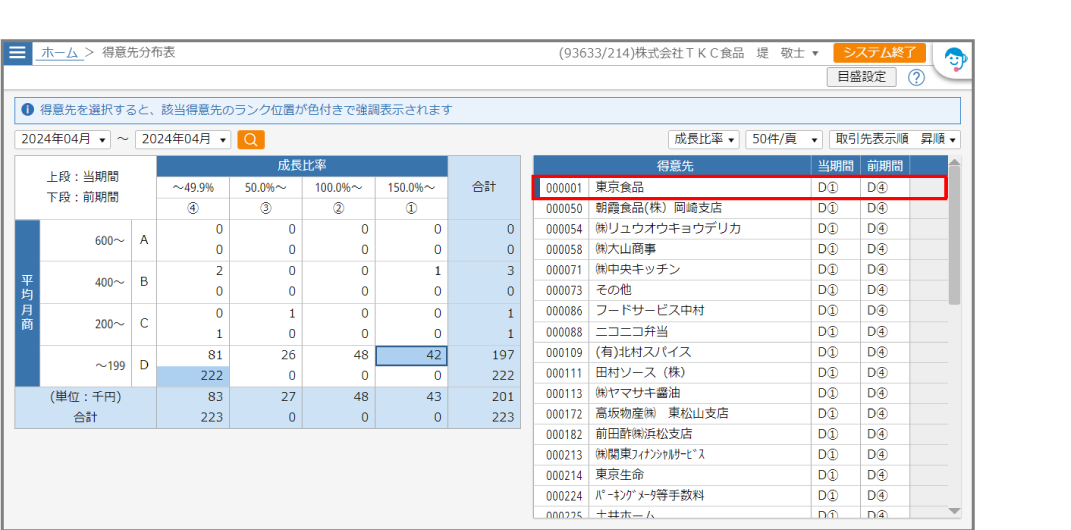Click the D rank cell showing 81
The width and height of the screenshot is (1071, 530).
click(193, 355)
